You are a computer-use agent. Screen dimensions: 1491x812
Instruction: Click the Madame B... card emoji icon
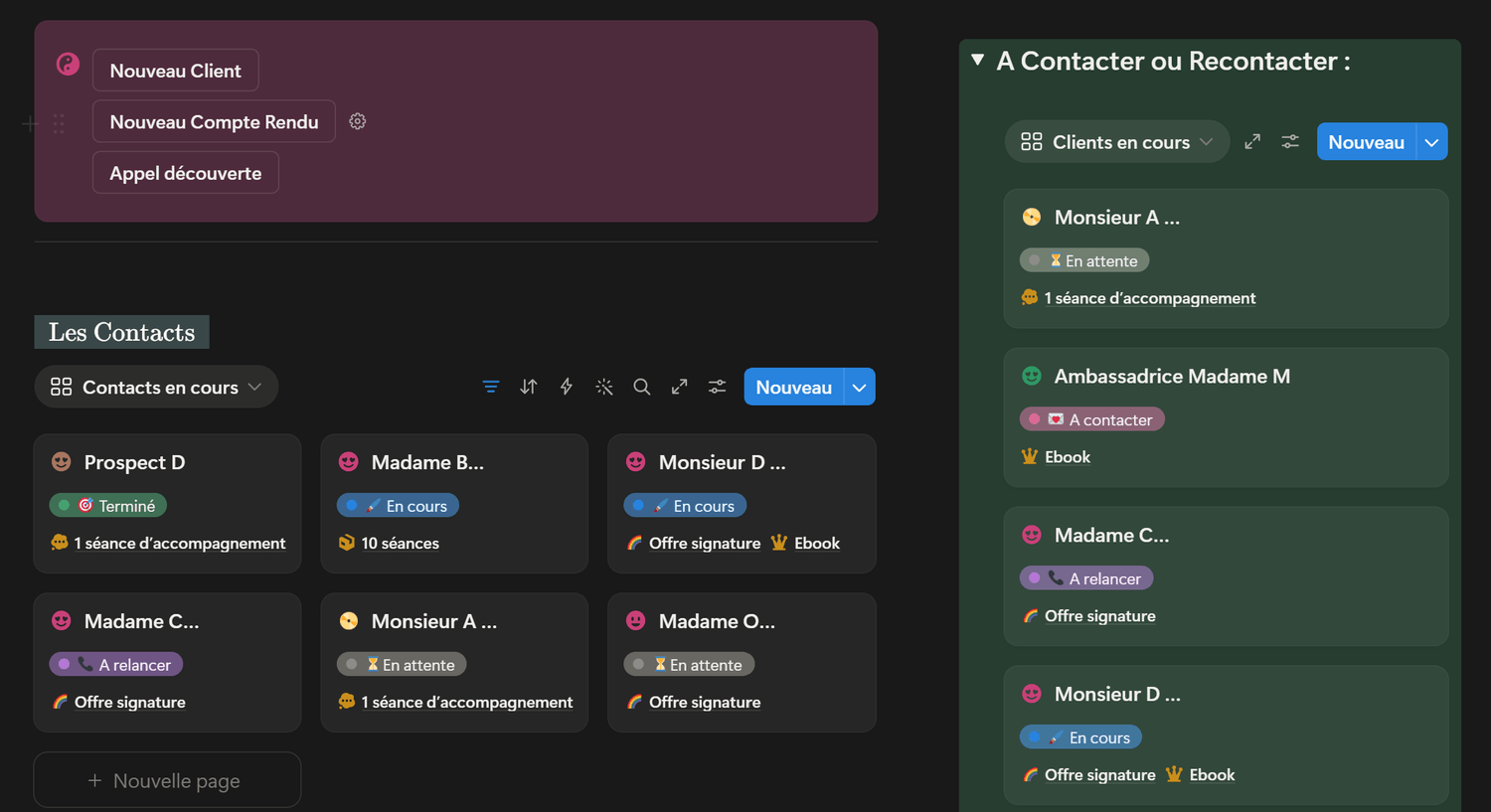pyautogui.click(x=349, y=461)
